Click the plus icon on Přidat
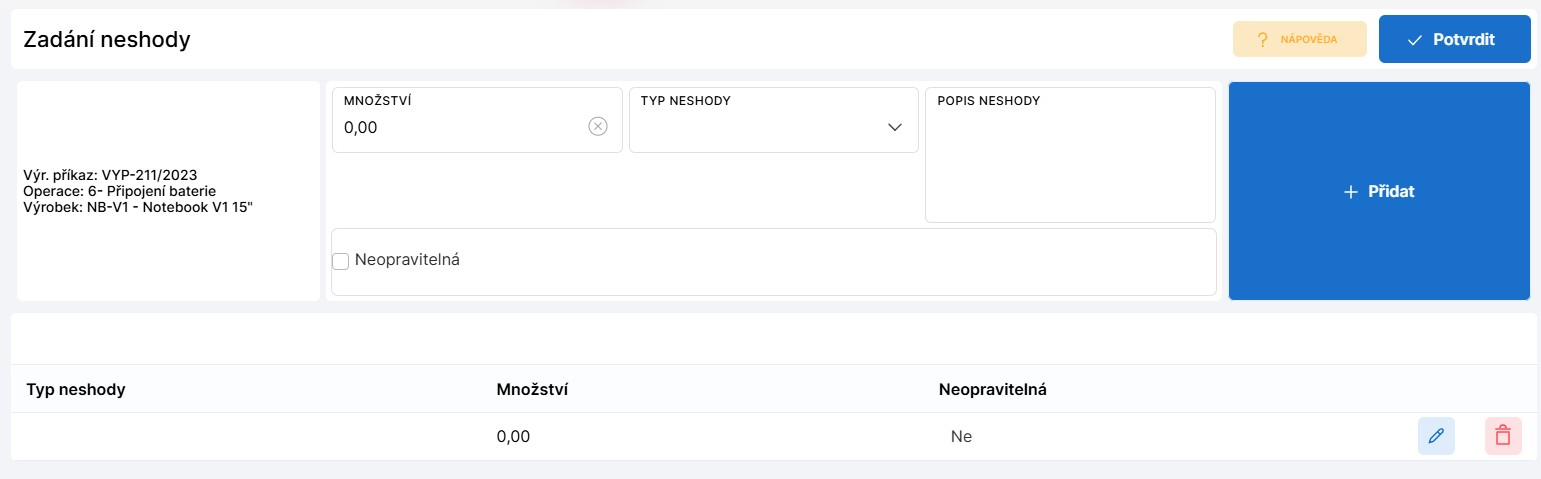Viewport: 1541px width, 479px height. point(1350,191)
